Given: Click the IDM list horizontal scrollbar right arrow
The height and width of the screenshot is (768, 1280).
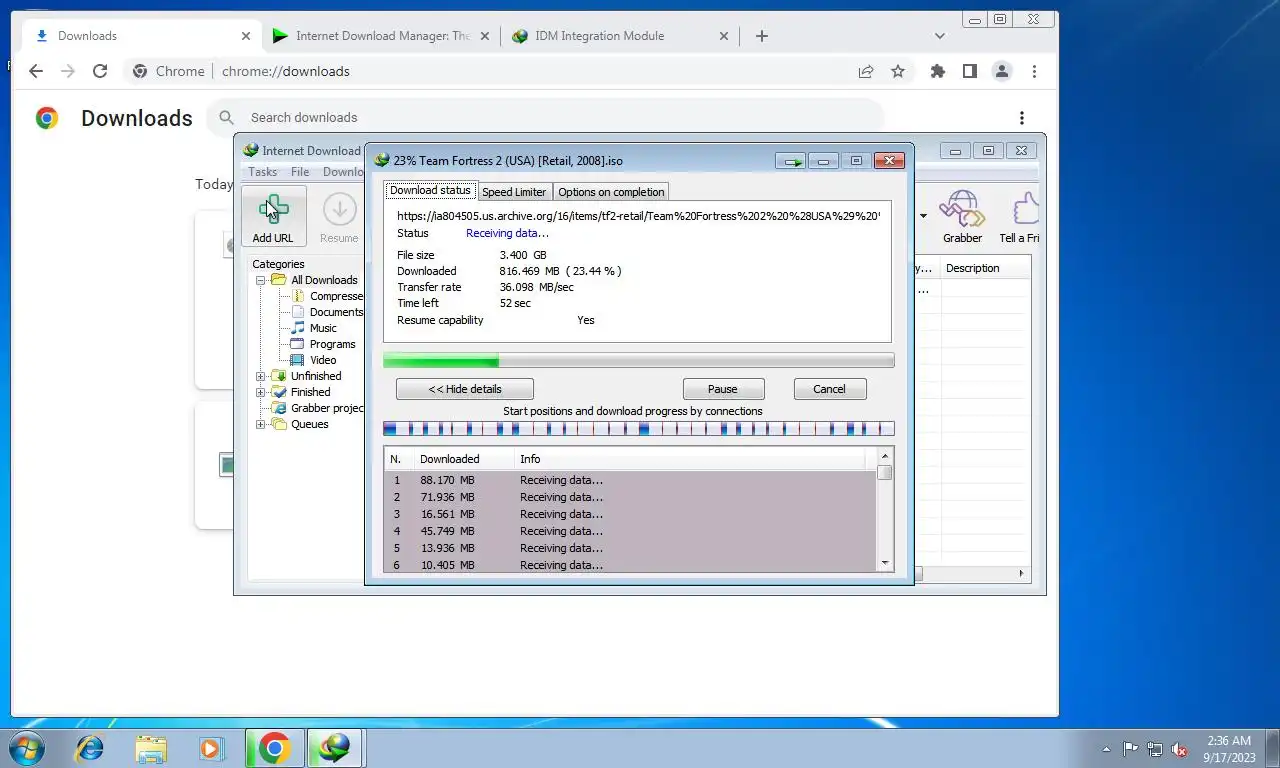Looking at the screenshot, I should click(x=1022, y=574).
